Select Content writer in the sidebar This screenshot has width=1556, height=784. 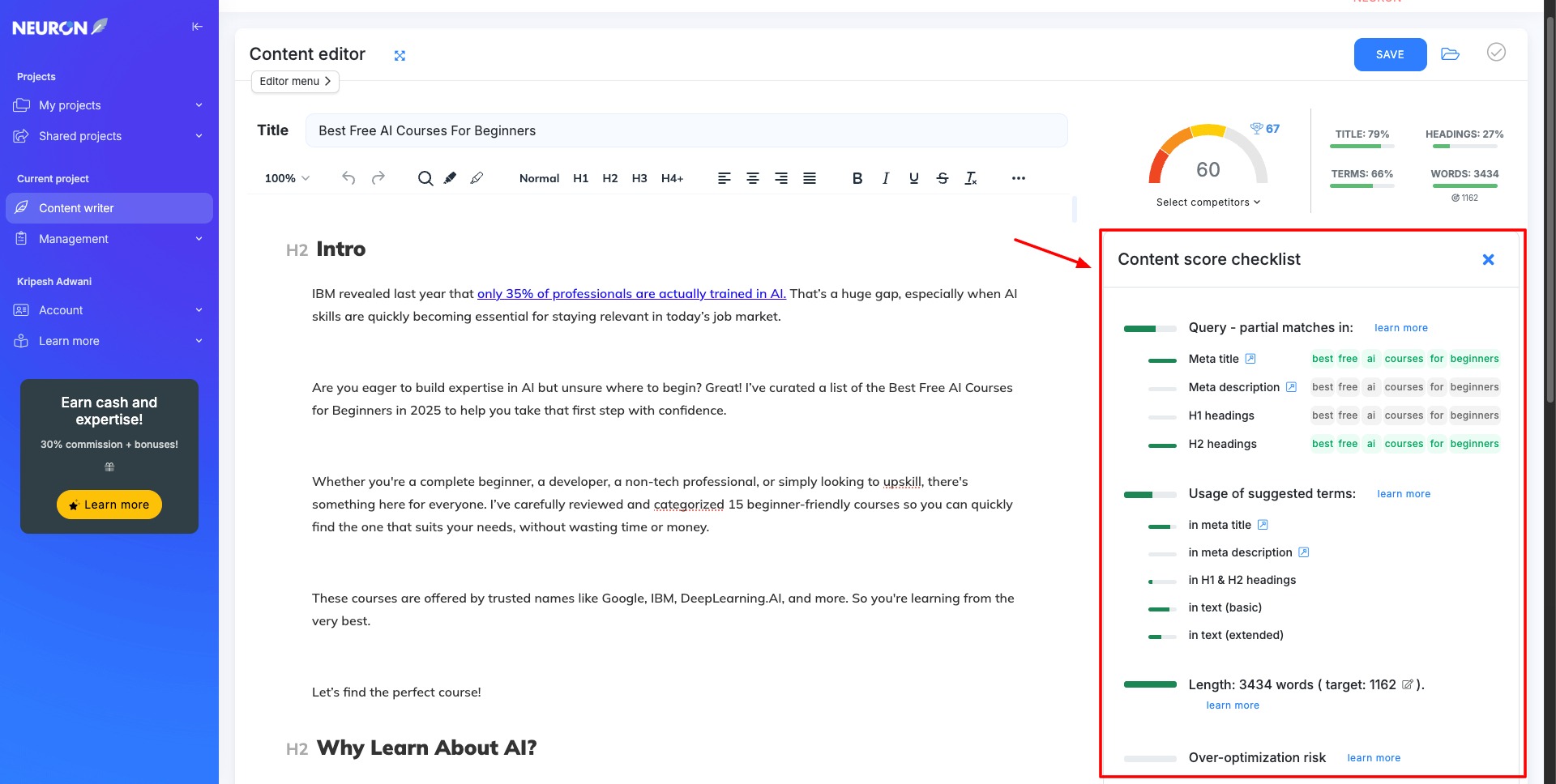[109, 208]
